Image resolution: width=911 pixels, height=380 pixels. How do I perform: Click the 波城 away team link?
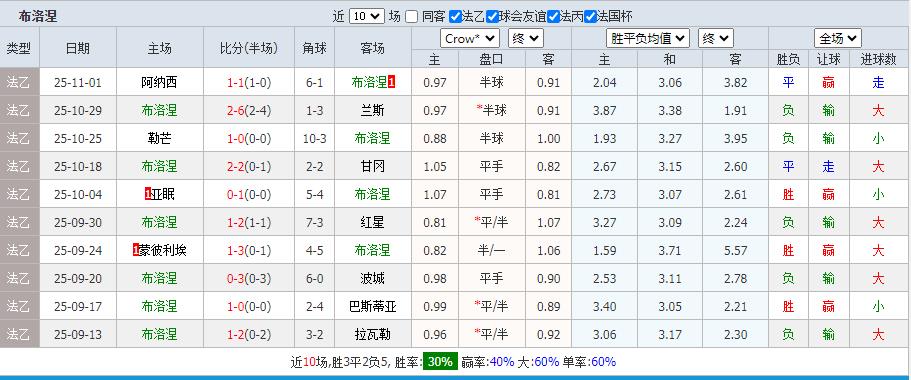pos(372,278)
